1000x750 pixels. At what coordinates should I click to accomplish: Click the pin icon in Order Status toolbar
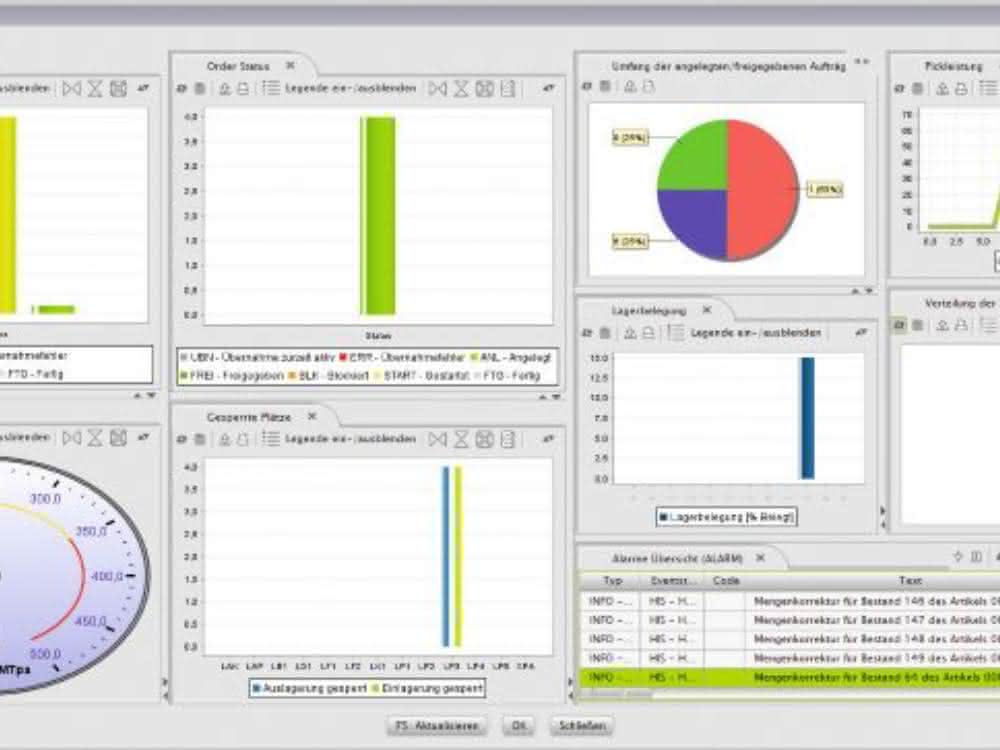click(x=548, y=89)
